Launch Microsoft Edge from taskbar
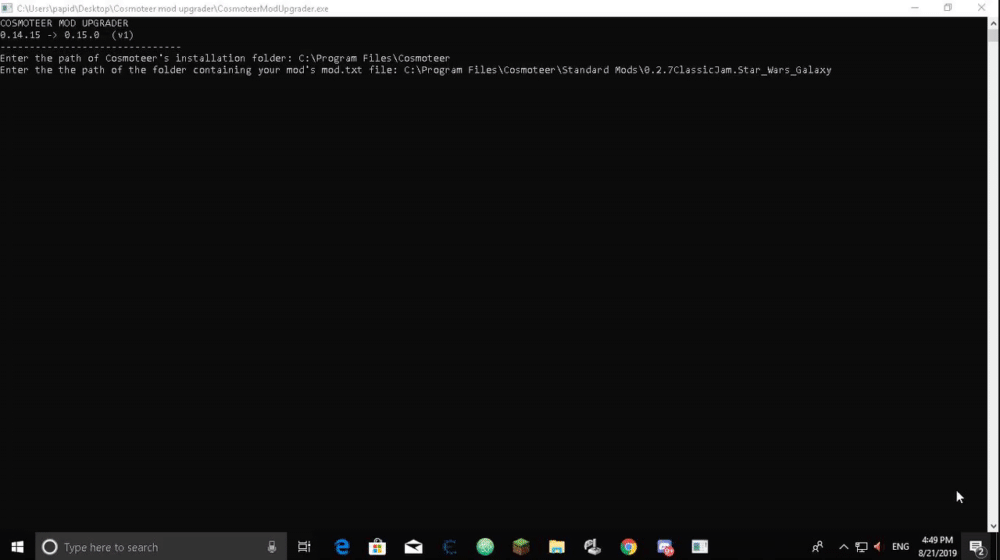 point(342,547)
